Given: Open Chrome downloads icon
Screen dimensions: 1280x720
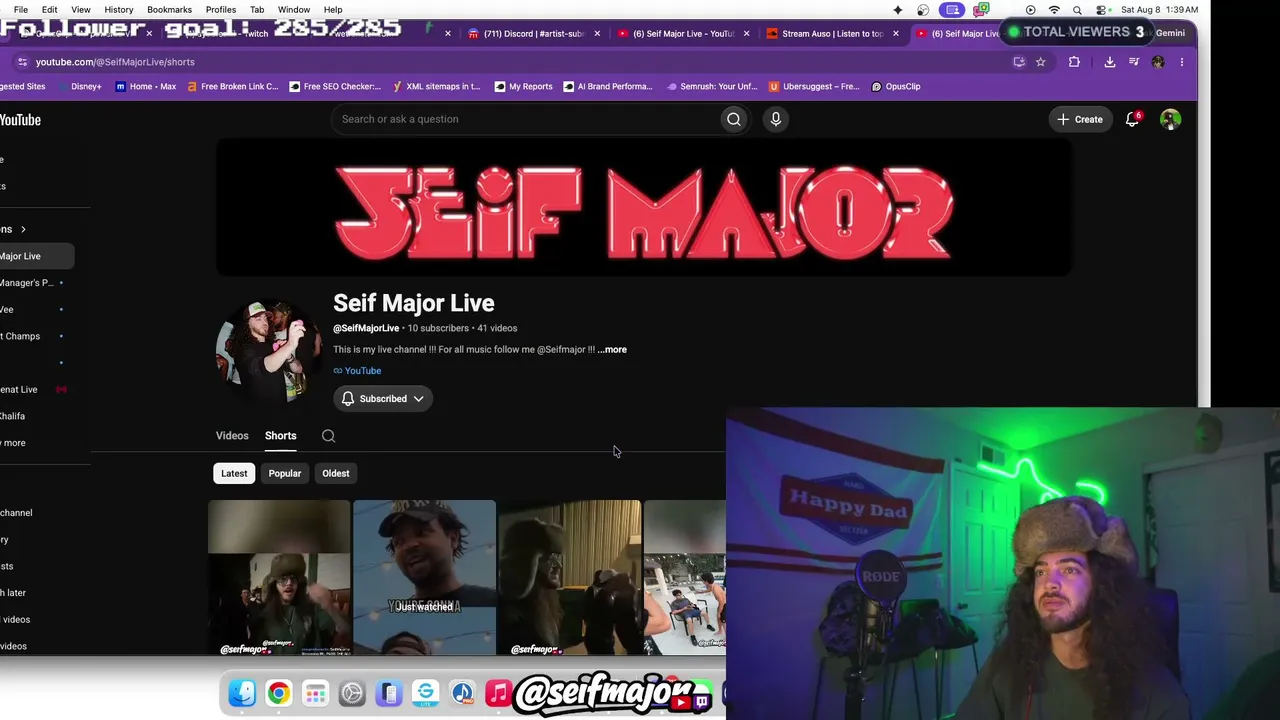Looking at the screenshot, I should pos(1110,62).
